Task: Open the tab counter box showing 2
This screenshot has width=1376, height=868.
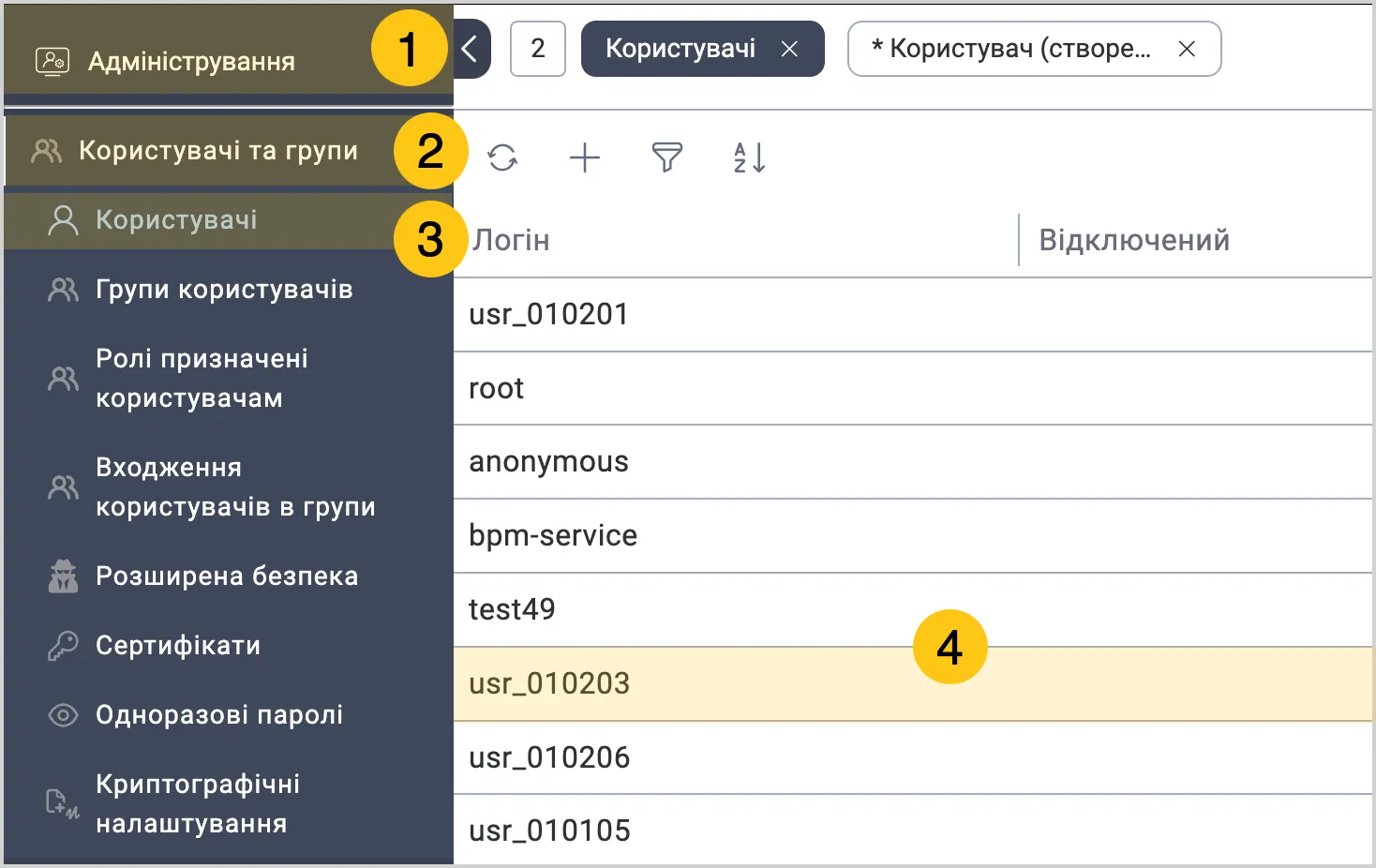Action: [x=538, y=49]
